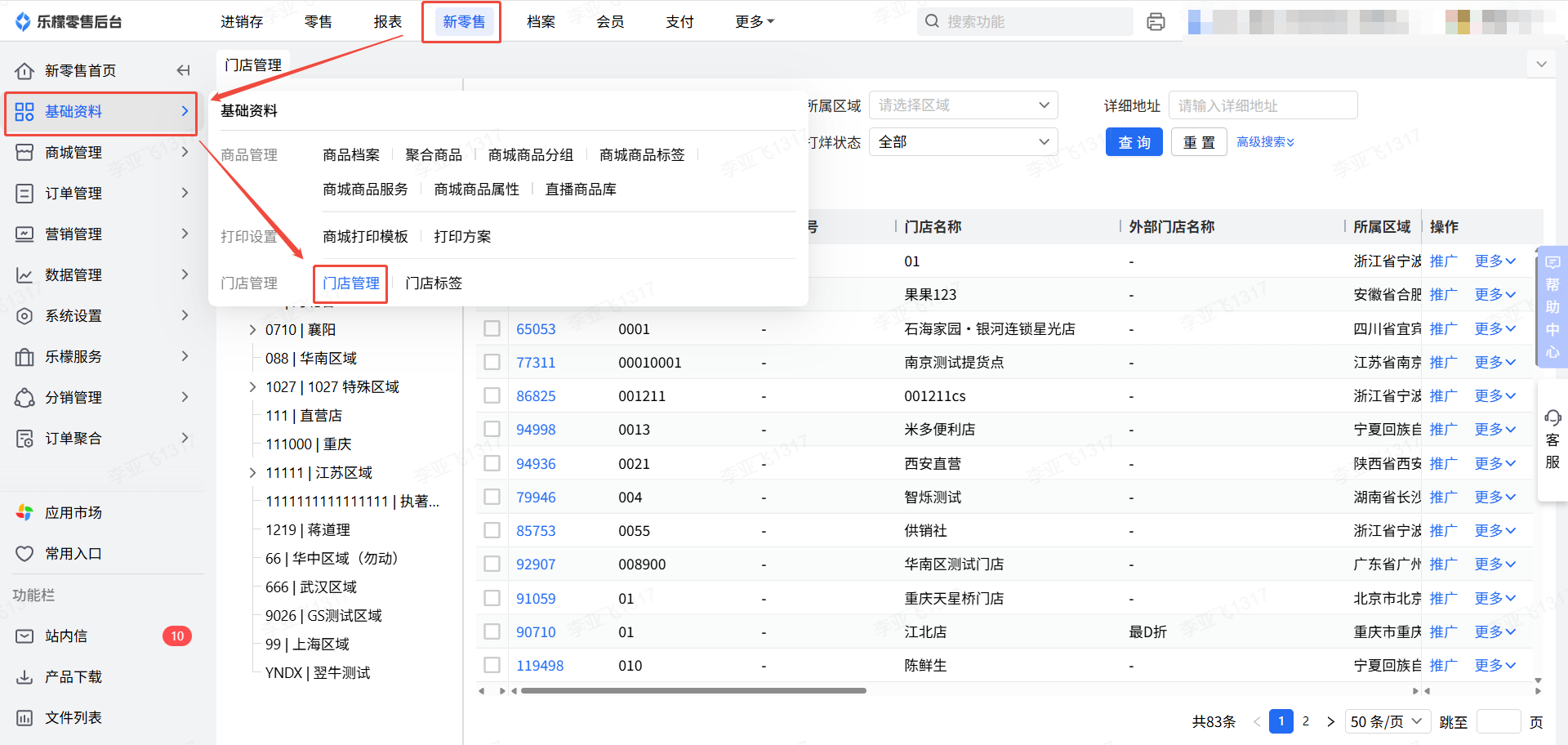Open the 常用入口 heart icon
Image resolution: width=1568 pixels, height=745 pixels.
coord(24,554)
